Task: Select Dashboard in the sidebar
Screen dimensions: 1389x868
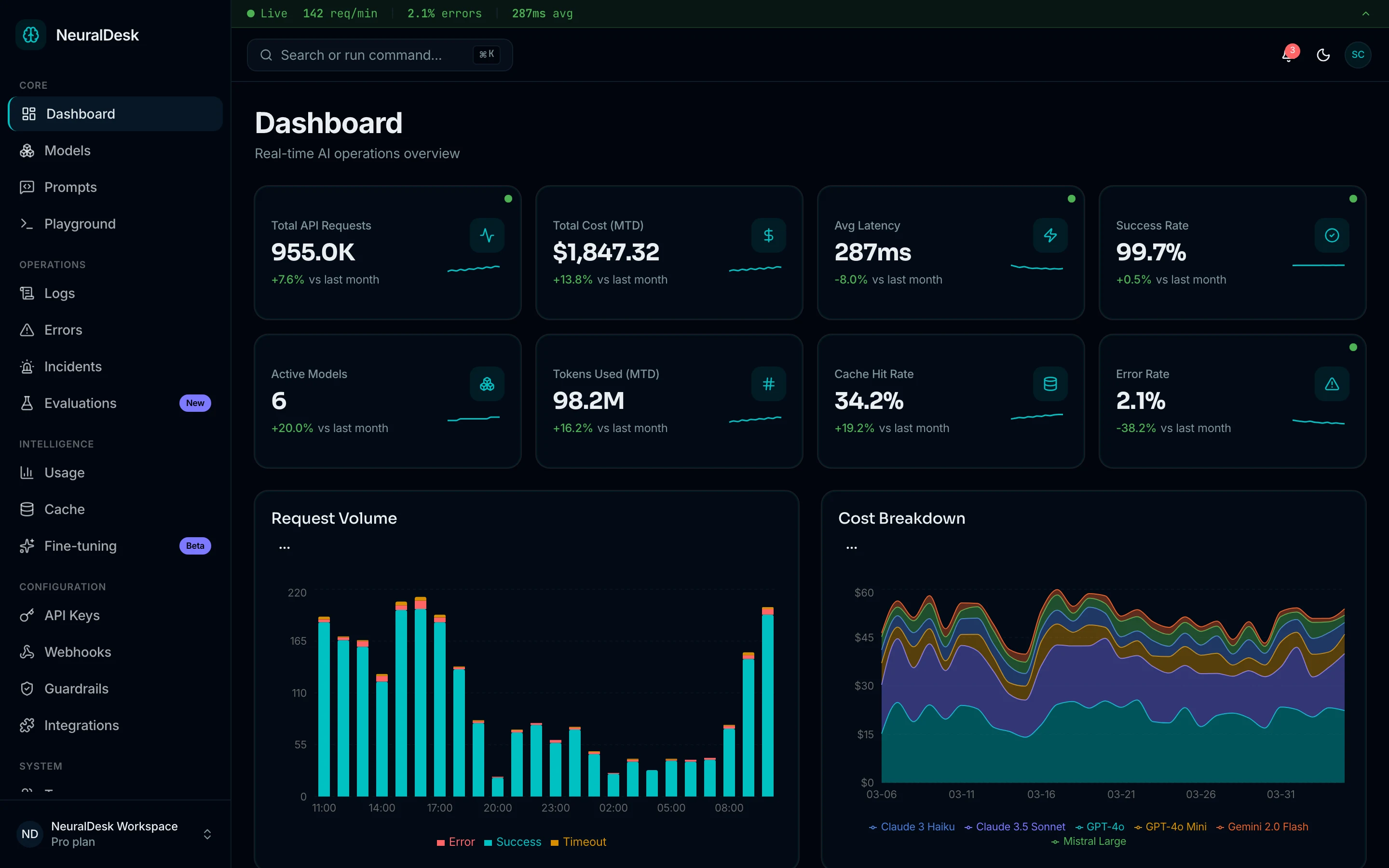Action: point(115,114)
